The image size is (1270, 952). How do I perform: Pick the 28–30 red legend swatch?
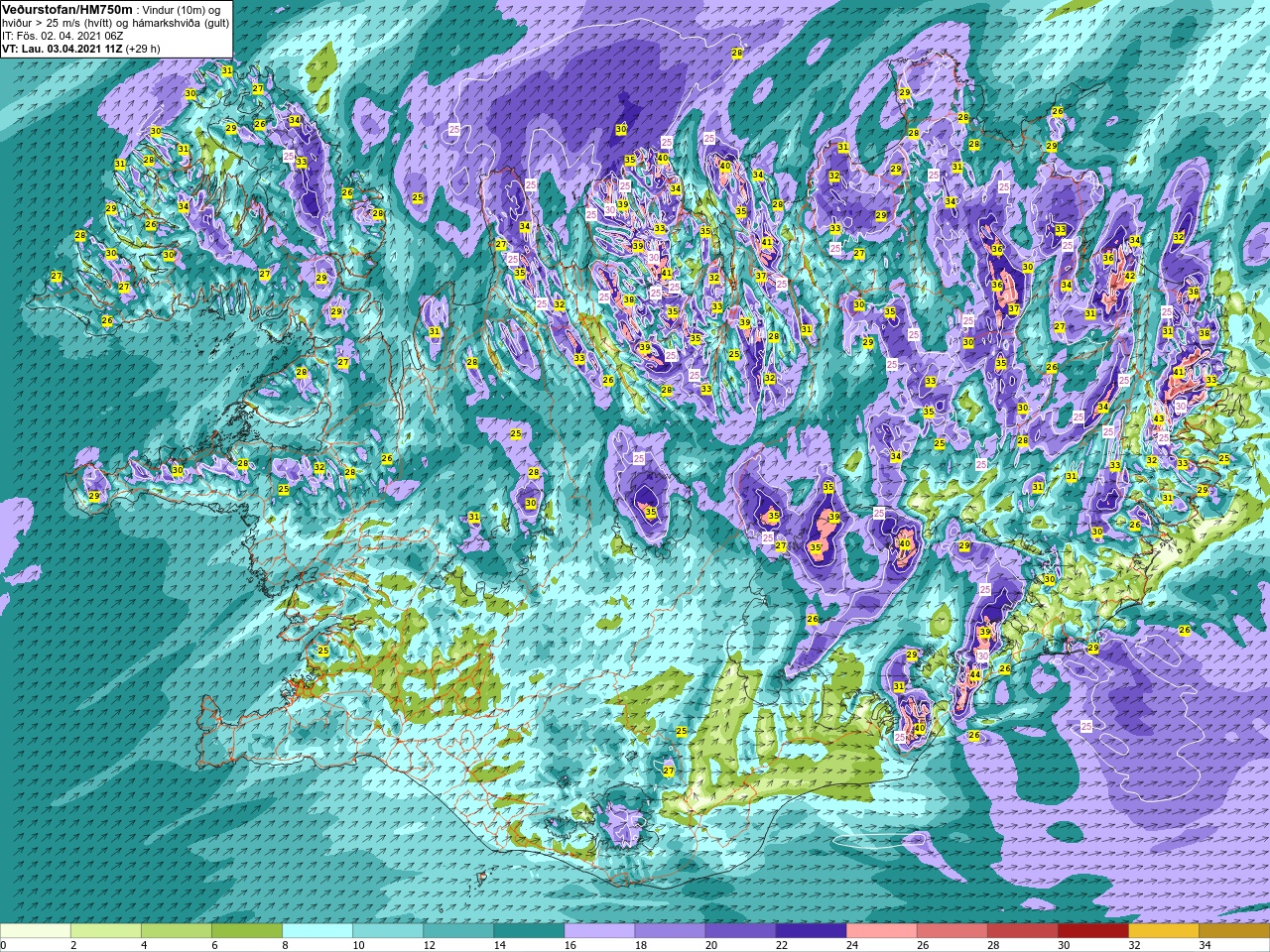1022,931
